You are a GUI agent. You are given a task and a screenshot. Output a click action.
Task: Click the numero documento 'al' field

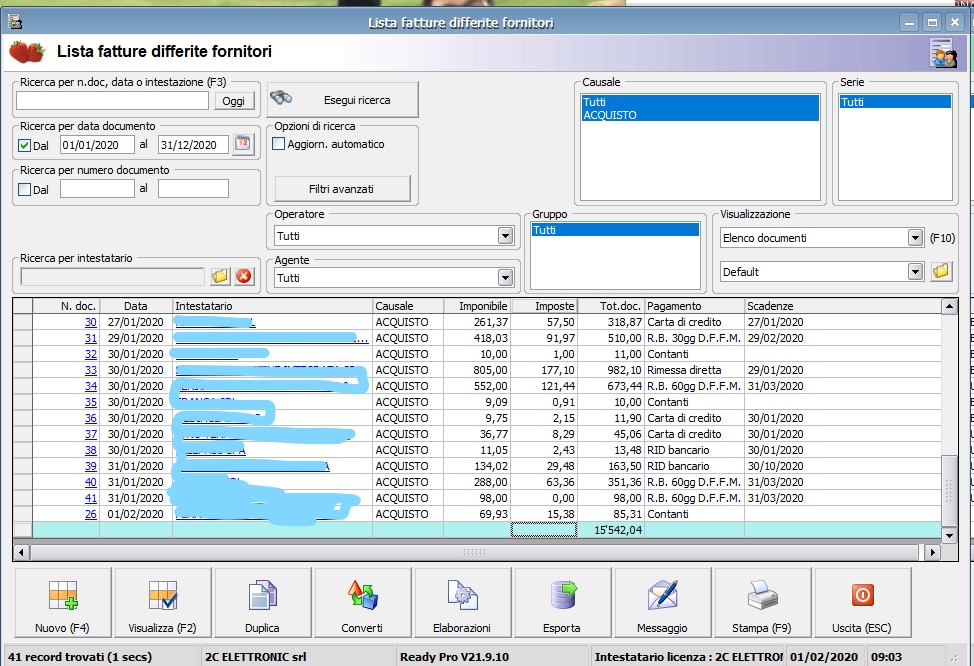click(x=193, y=189)
